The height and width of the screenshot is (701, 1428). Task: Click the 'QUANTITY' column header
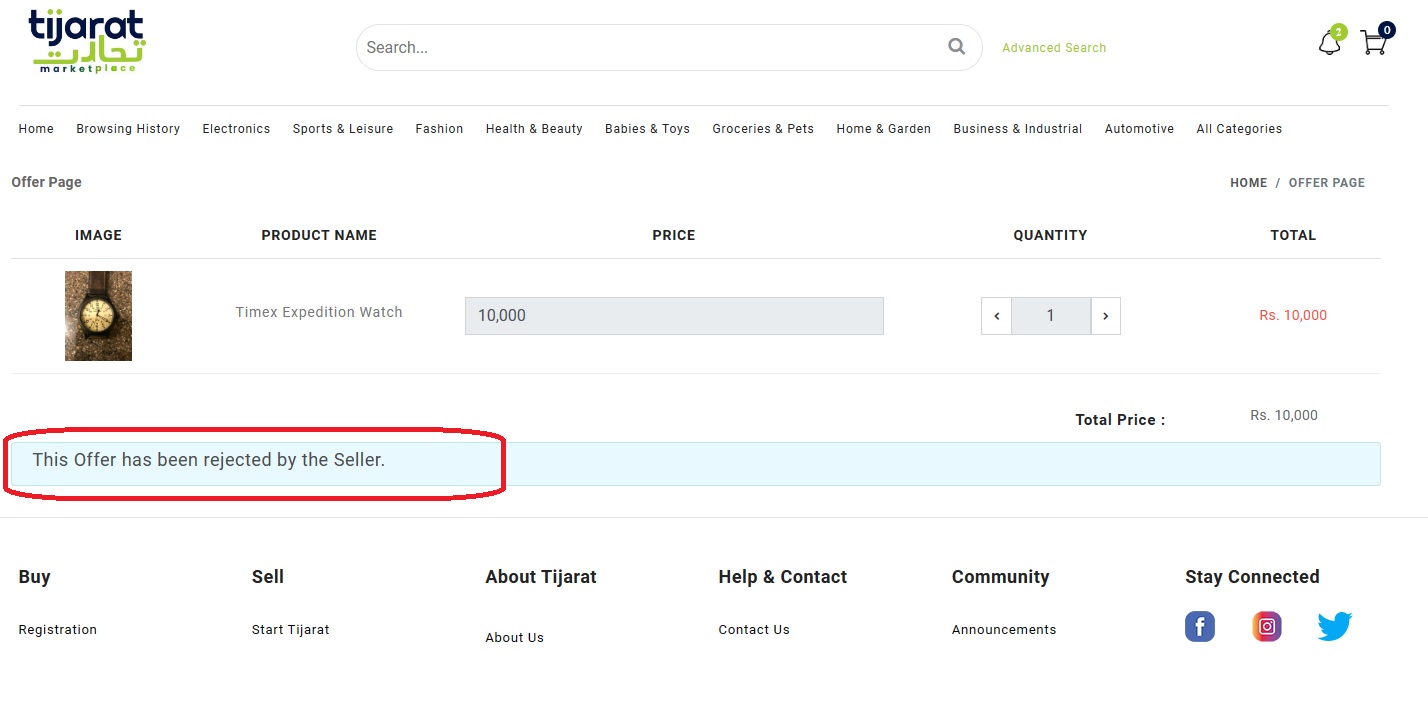click(x=1050, y=235)
